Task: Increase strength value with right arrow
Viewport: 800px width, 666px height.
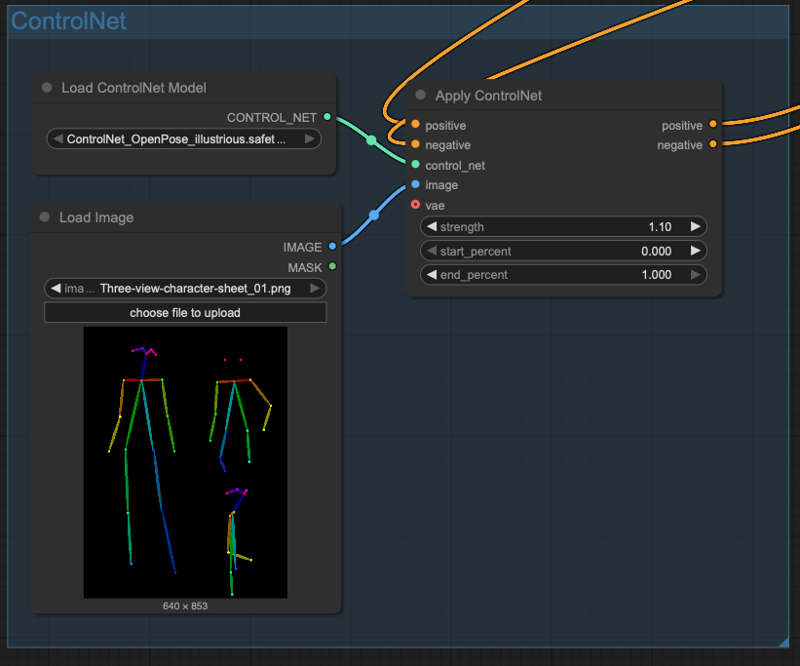Action: (x=695, y=227)
